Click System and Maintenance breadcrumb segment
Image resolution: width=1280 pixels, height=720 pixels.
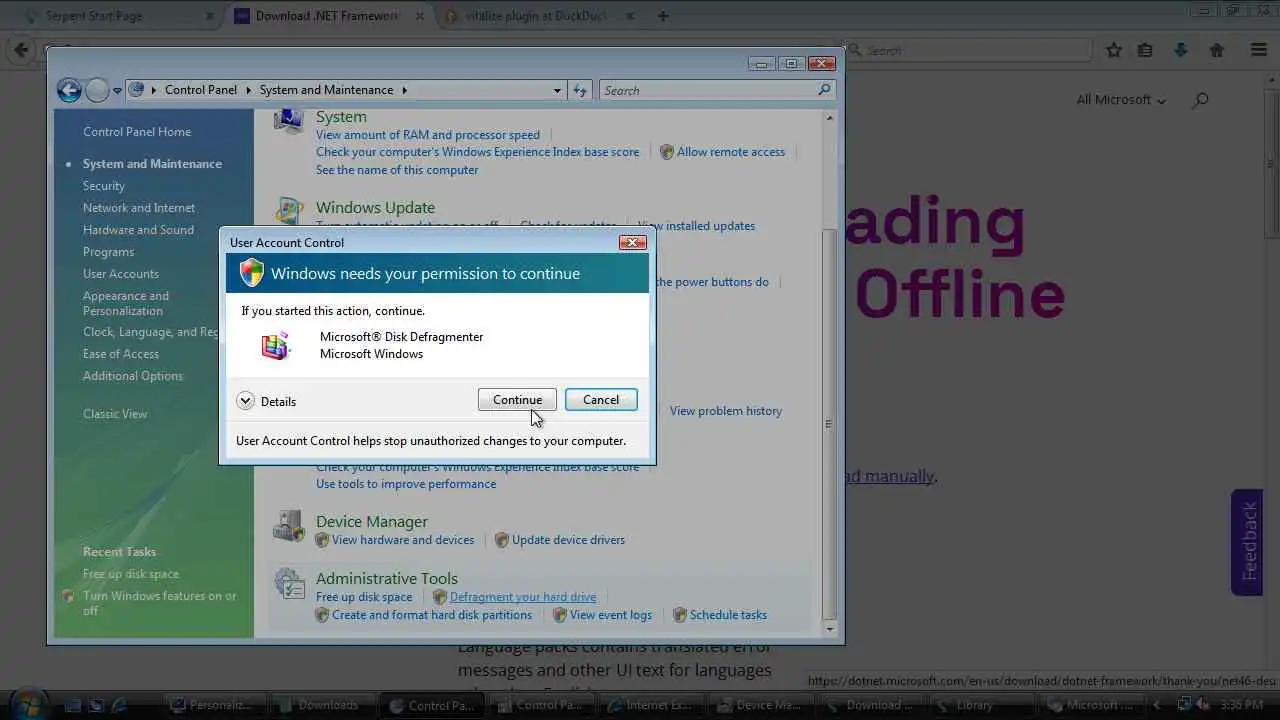pyautogui.click(x=326, y=90)
